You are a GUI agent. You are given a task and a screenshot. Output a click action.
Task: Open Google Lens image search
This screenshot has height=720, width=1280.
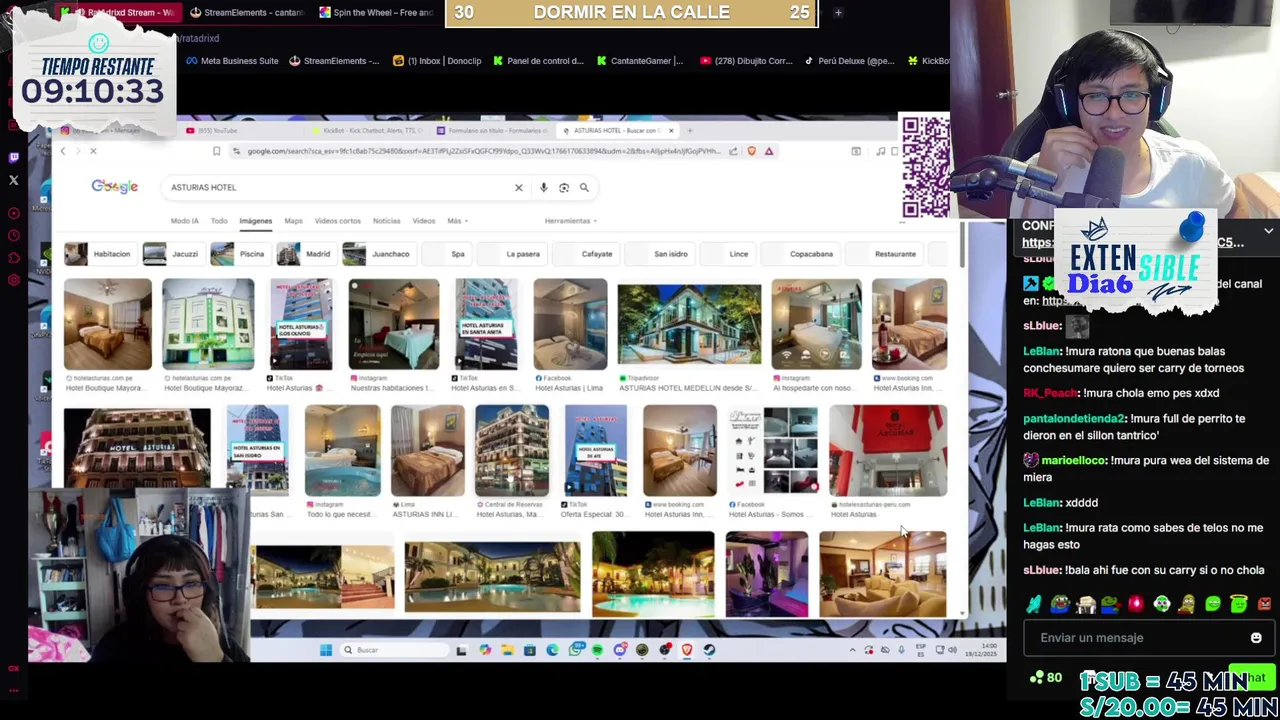564,187
